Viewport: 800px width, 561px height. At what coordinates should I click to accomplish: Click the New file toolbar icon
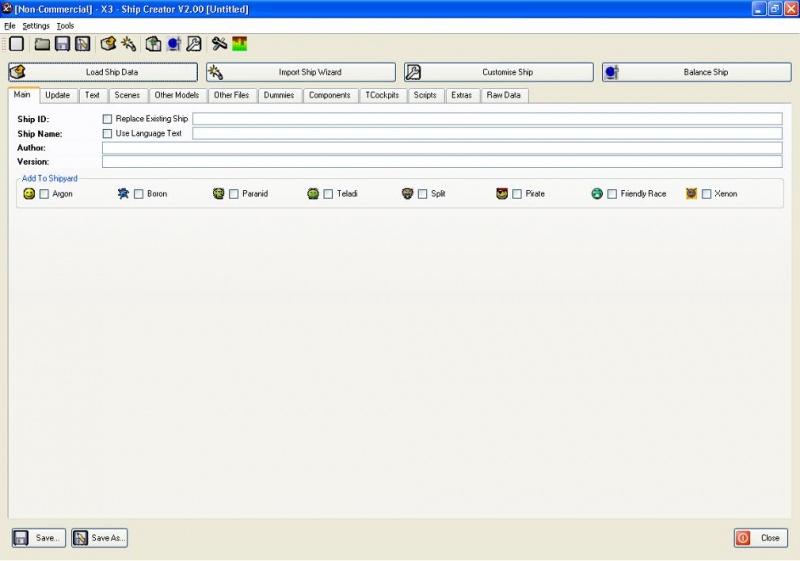(x=16, y=44)
